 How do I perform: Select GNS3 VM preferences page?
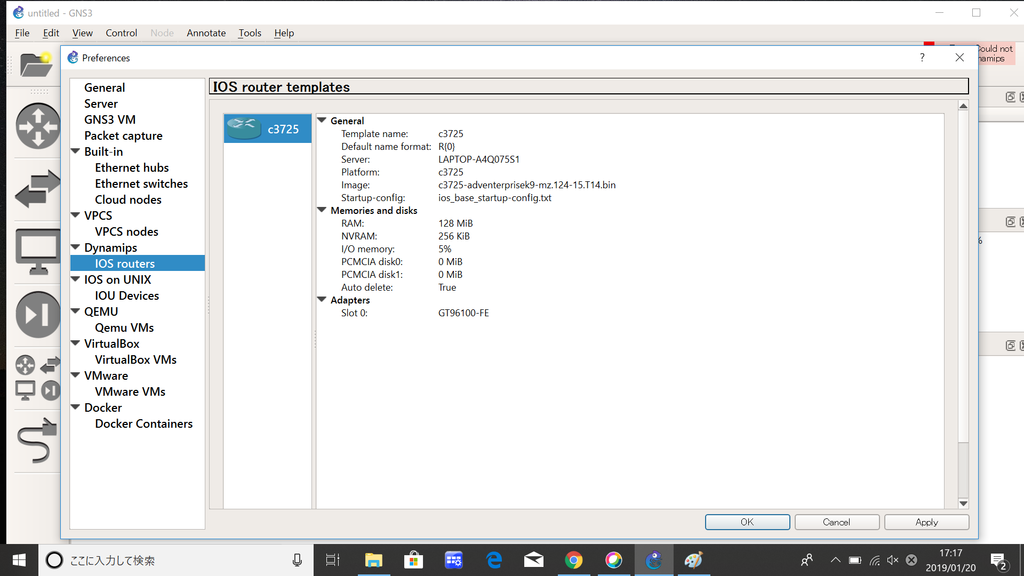tap(110, 120)
